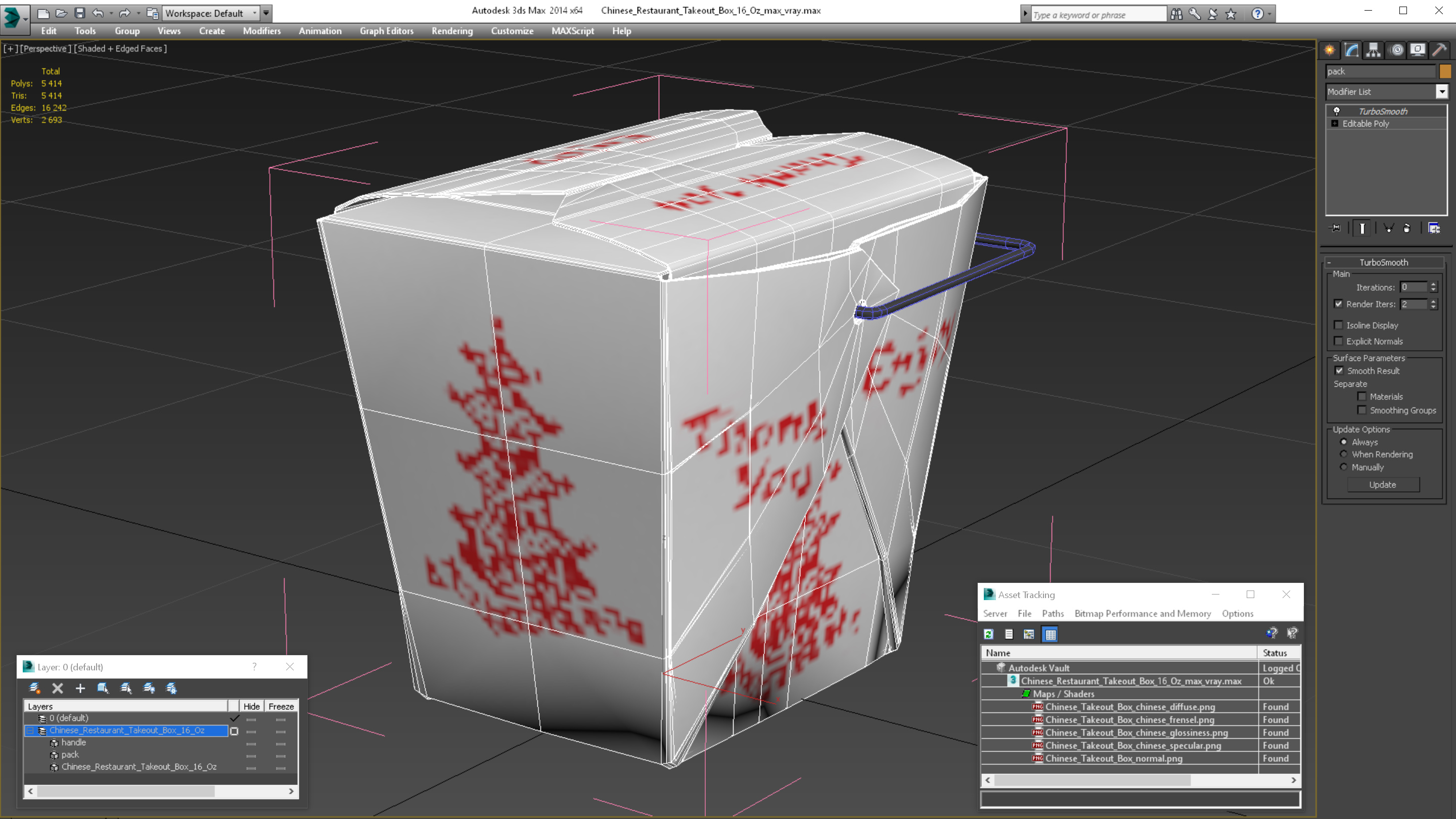The height and width of the screenshot is (819, 1456).
Task: Open the Display command panel tab
Action: pos(1418,51)
